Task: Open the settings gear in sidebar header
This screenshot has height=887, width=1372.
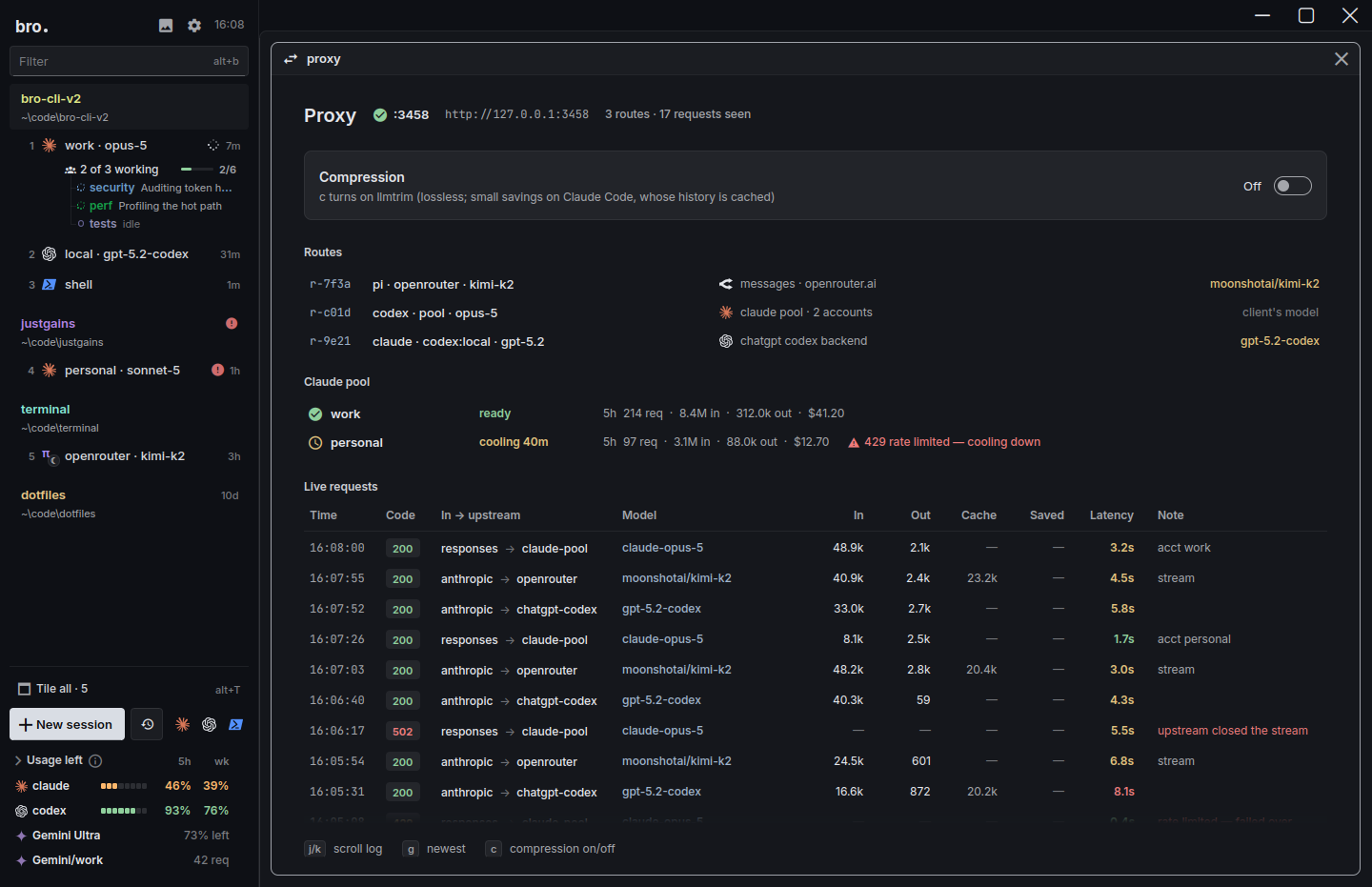Action: tap(194, 26)
